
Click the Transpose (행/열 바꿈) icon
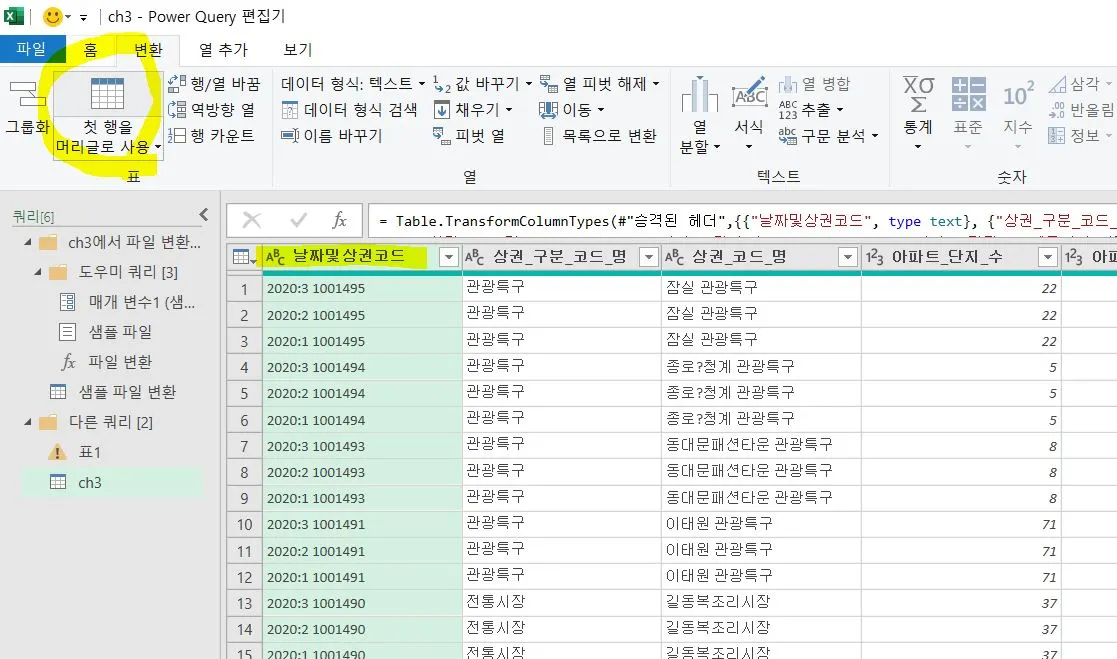tap(177, 84)
